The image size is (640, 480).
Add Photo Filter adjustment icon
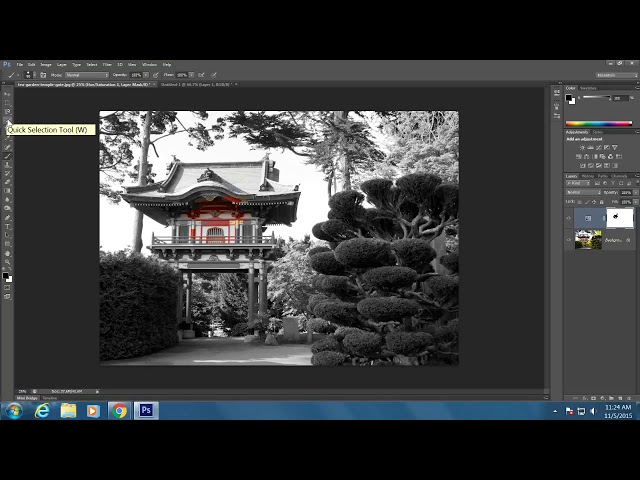(x=603, y=156)
